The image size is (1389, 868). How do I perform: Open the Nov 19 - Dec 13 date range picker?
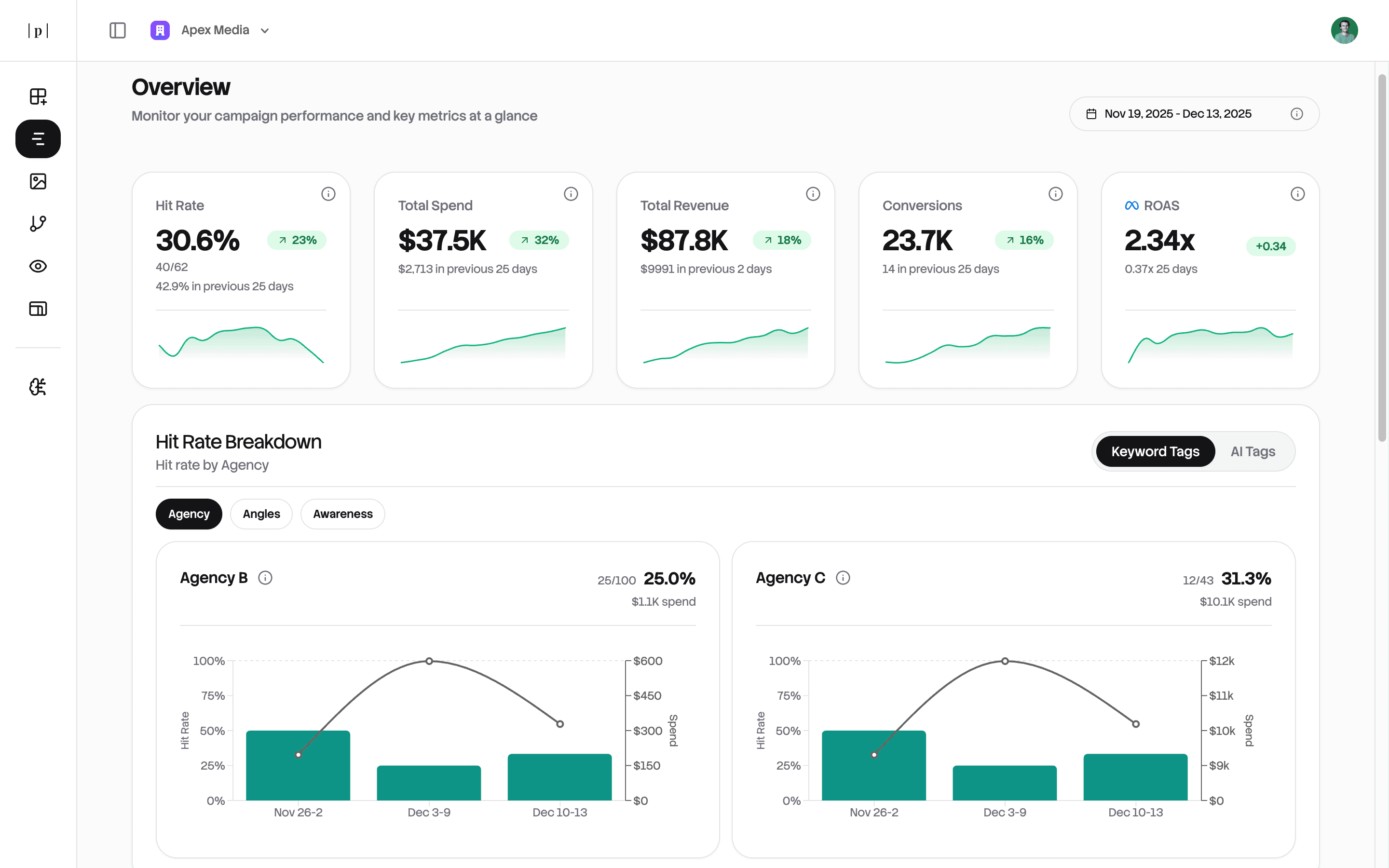point(1177,114)
